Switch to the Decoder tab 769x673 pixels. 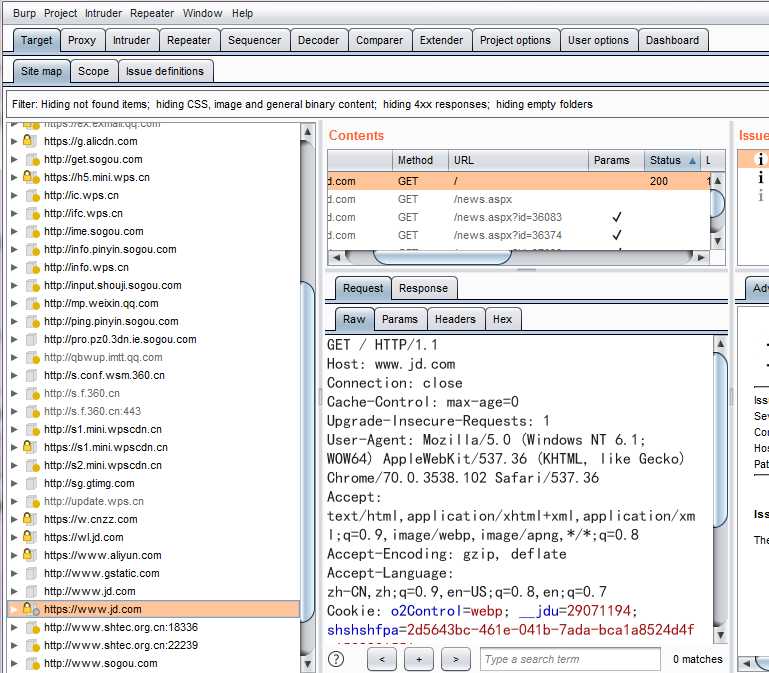coord(318,40)
